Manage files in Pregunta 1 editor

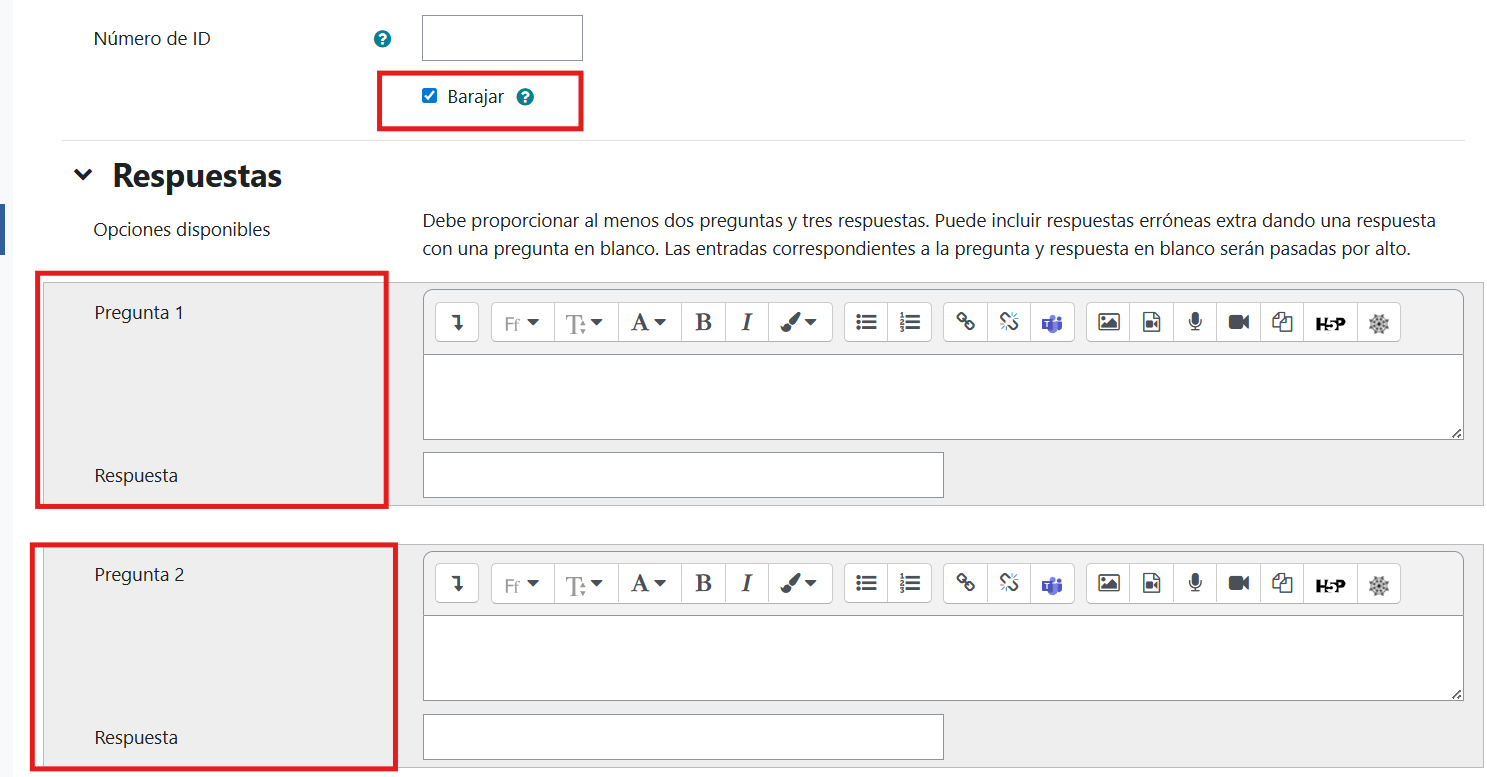tap(1282, 322)
